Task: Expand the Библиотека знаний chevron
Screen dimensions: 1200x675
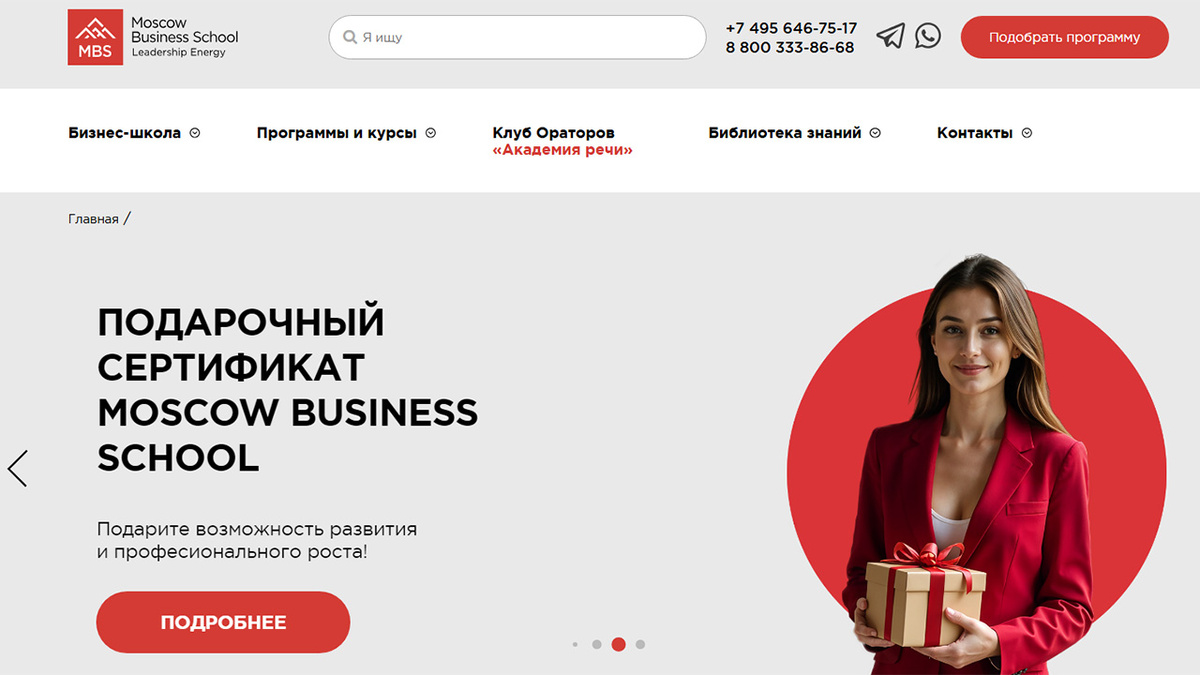Action: (x=875, y=133)
